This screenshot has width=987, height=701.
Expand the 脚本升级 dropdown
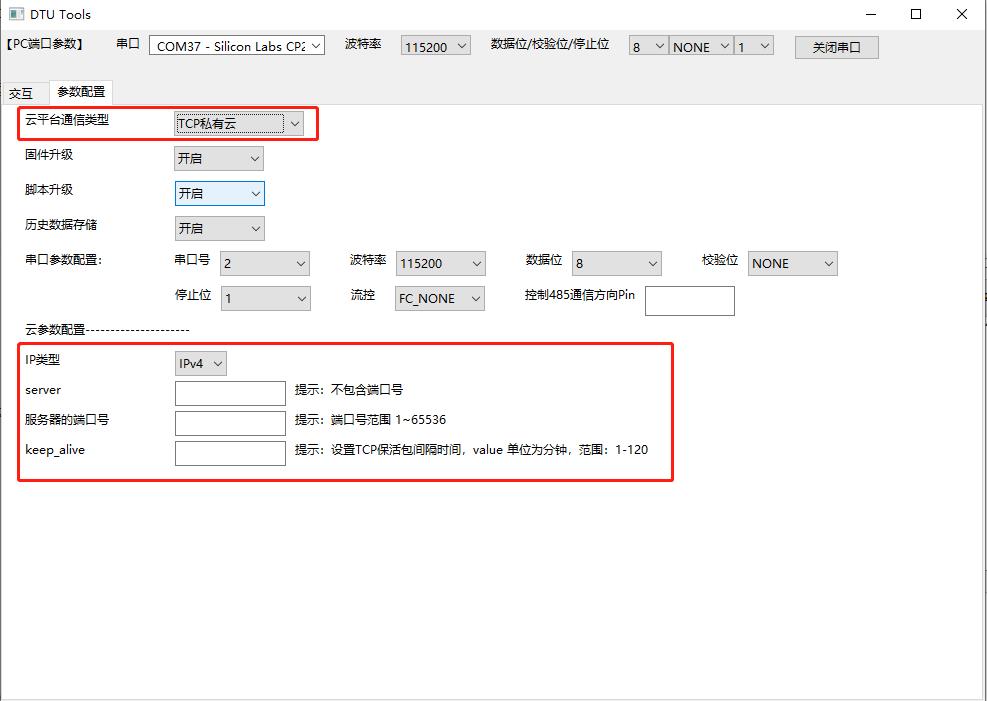click(220, 193)
